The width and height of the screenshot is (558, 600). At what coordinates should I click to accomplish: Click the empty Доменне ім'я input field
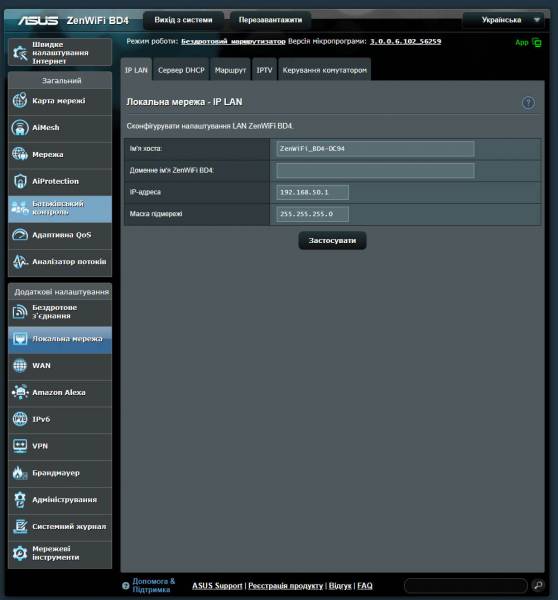coord(375,170)
